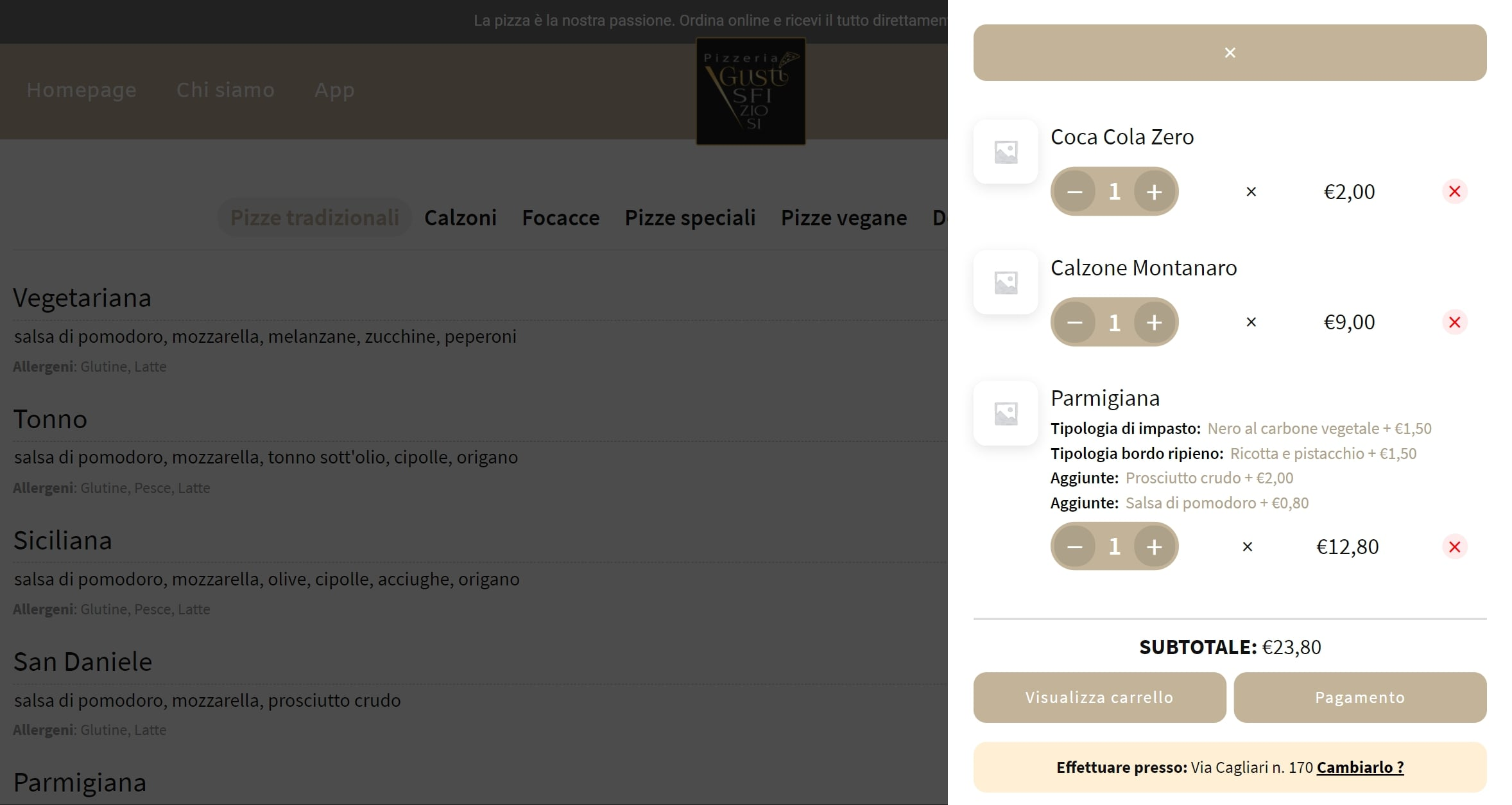The image size is (1512, 805).
Task: Decrease Coca Cola Zero quantity
Action: [x=1075, y=191]
